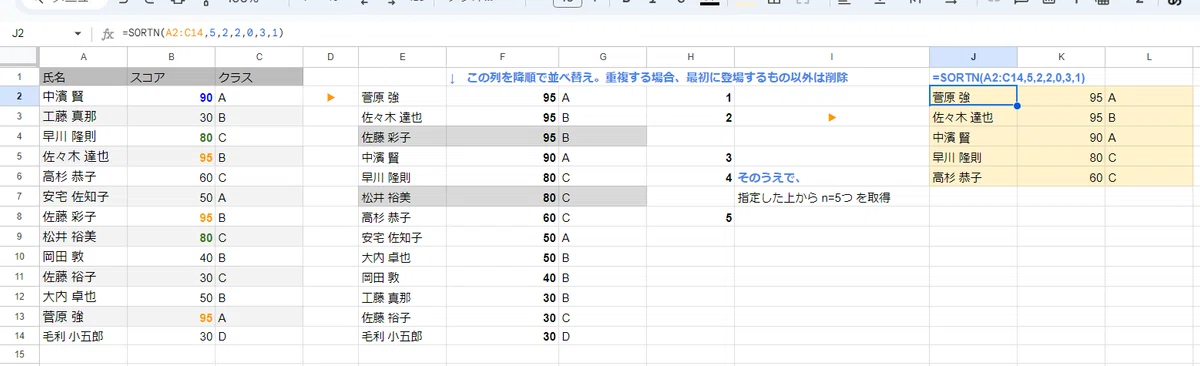Select column F header

click(502, 57)
